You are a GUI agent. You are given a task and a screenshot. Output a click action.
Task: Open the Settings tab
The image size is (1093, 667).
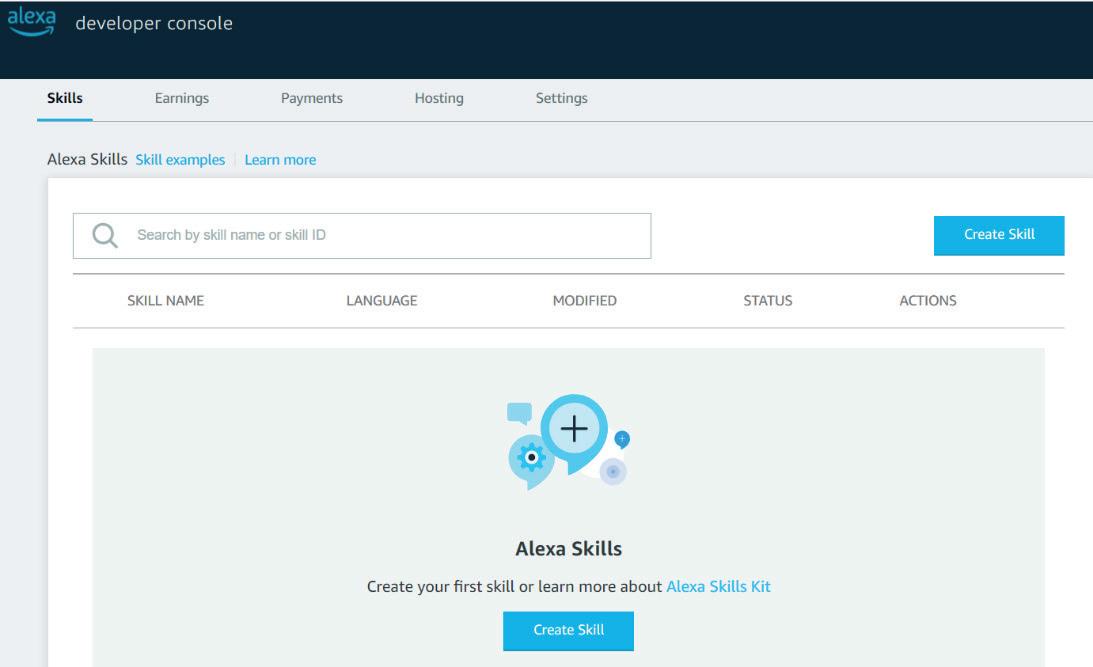[561, 98]
